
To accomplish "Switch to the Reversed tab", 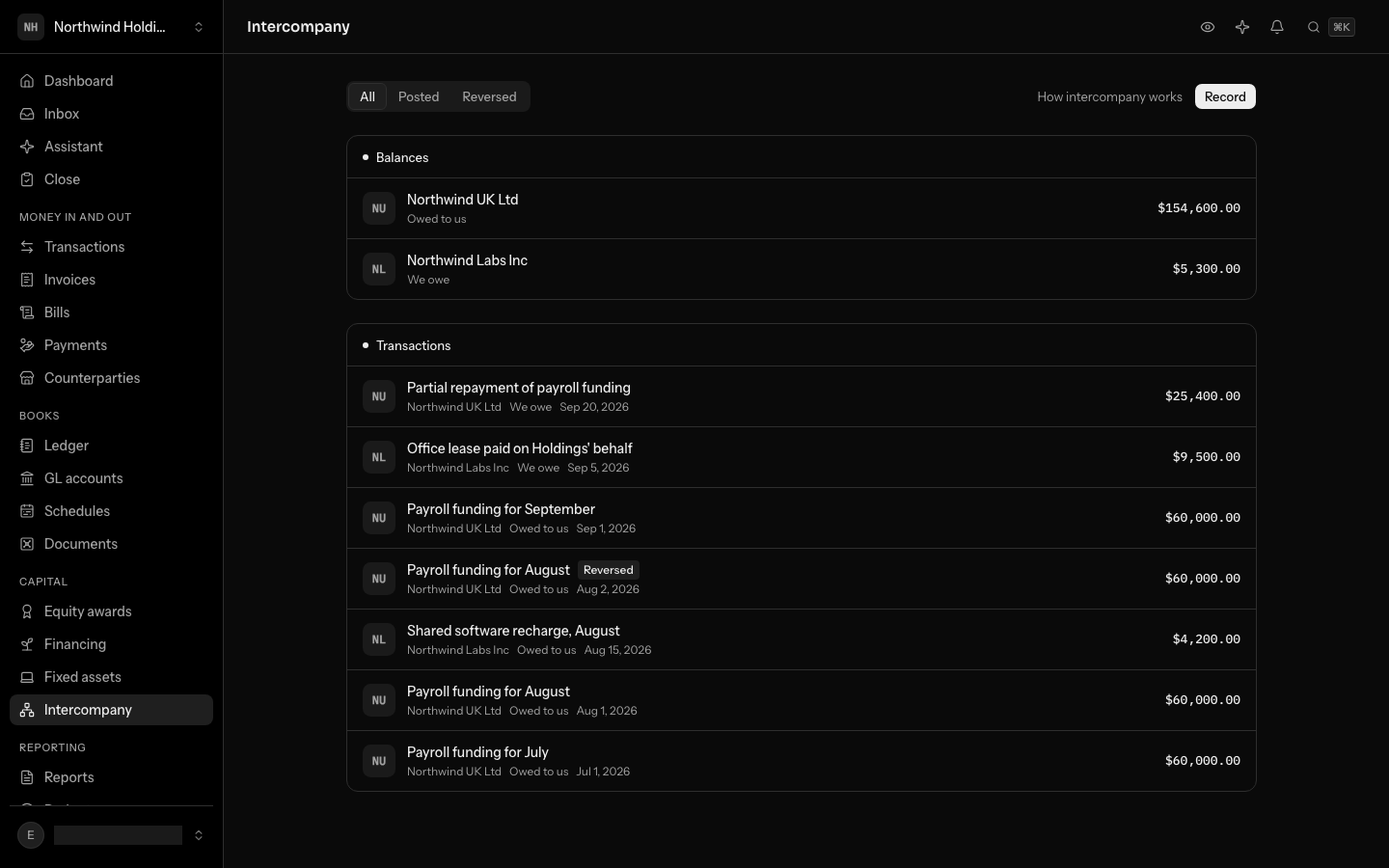I will [x=489, y=96].
